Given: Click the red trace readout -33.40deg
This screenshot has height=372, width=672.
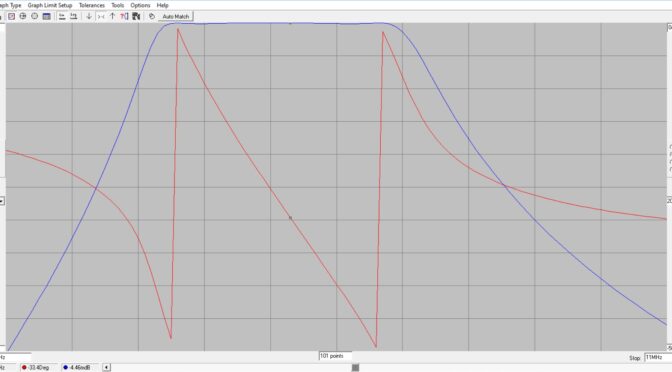Looking at the screenshot, I should 38,368.
